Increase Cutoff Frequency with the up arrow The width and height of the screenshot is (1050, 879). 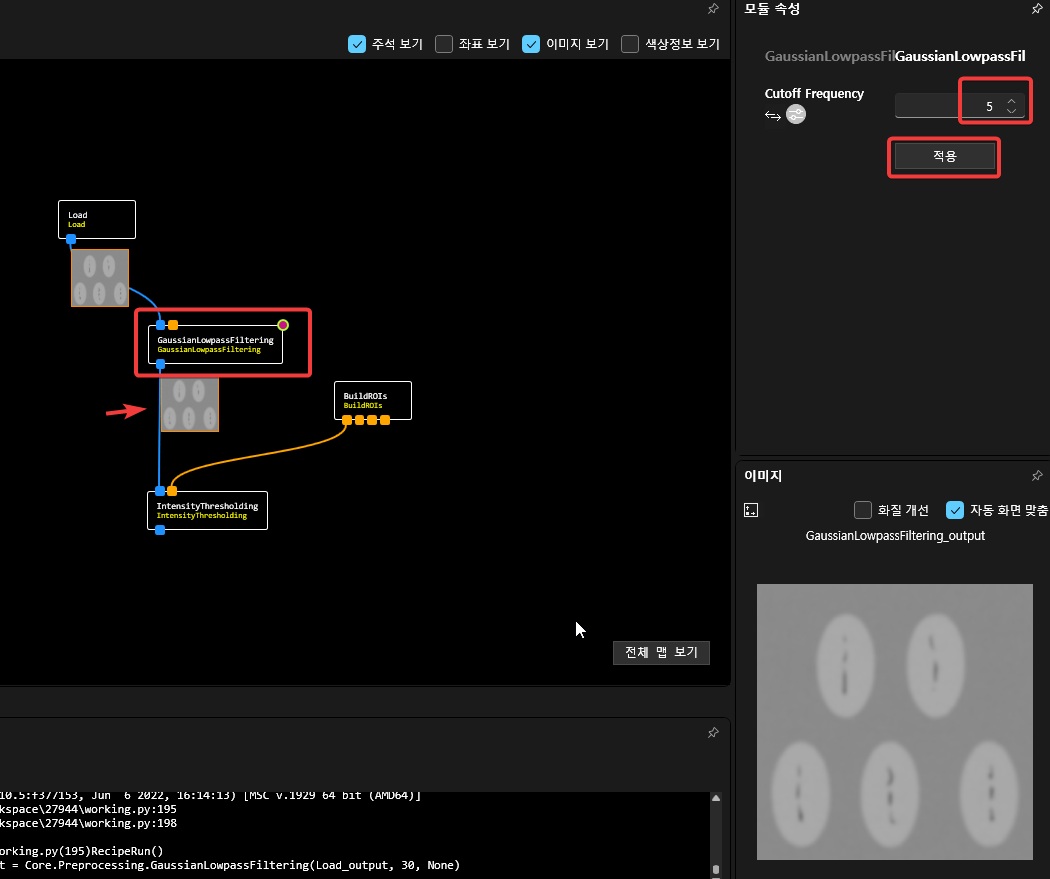tap(1012, 100)
